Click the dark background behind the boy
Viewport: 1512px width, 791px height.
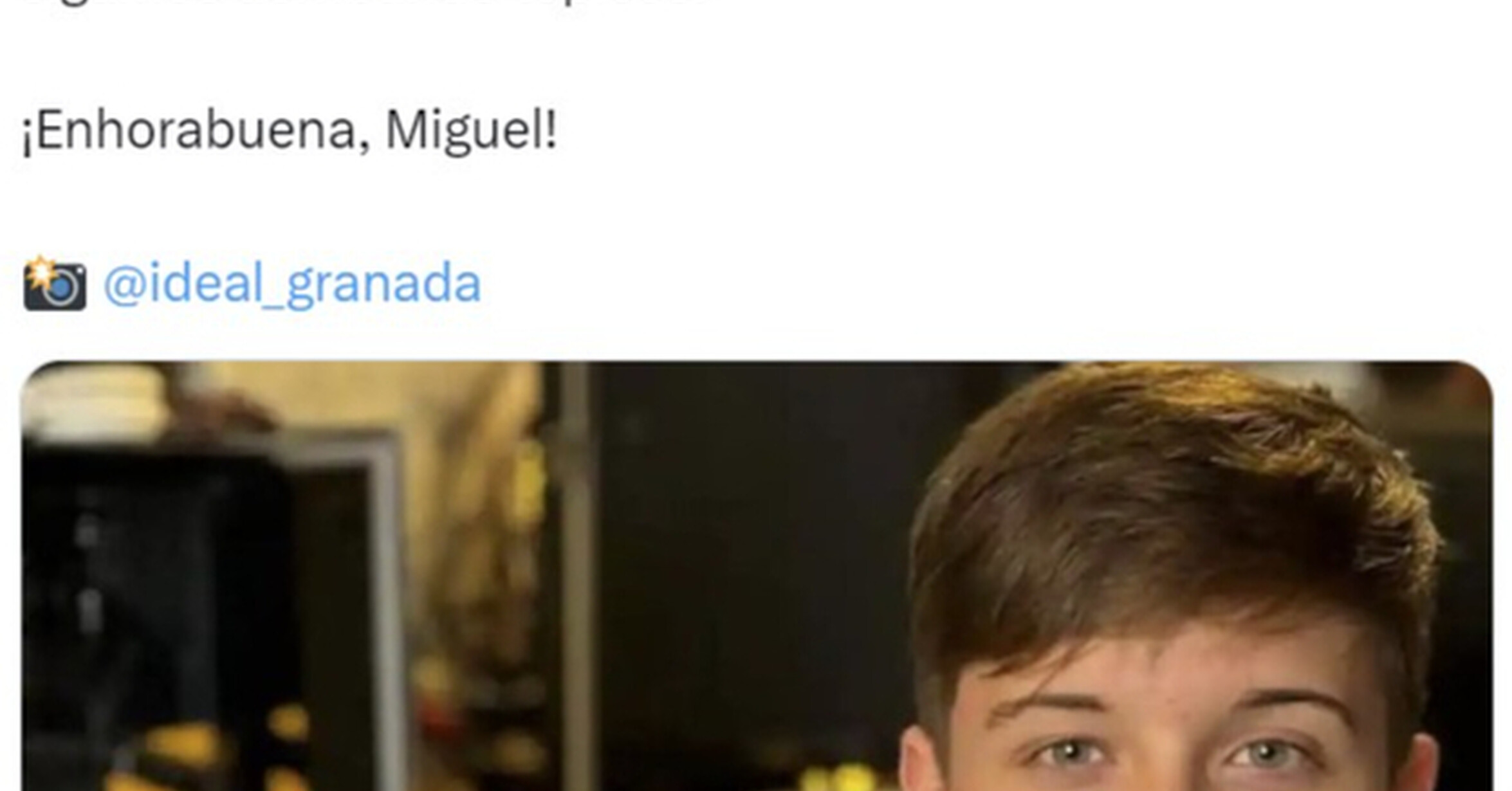click(746, 547)
